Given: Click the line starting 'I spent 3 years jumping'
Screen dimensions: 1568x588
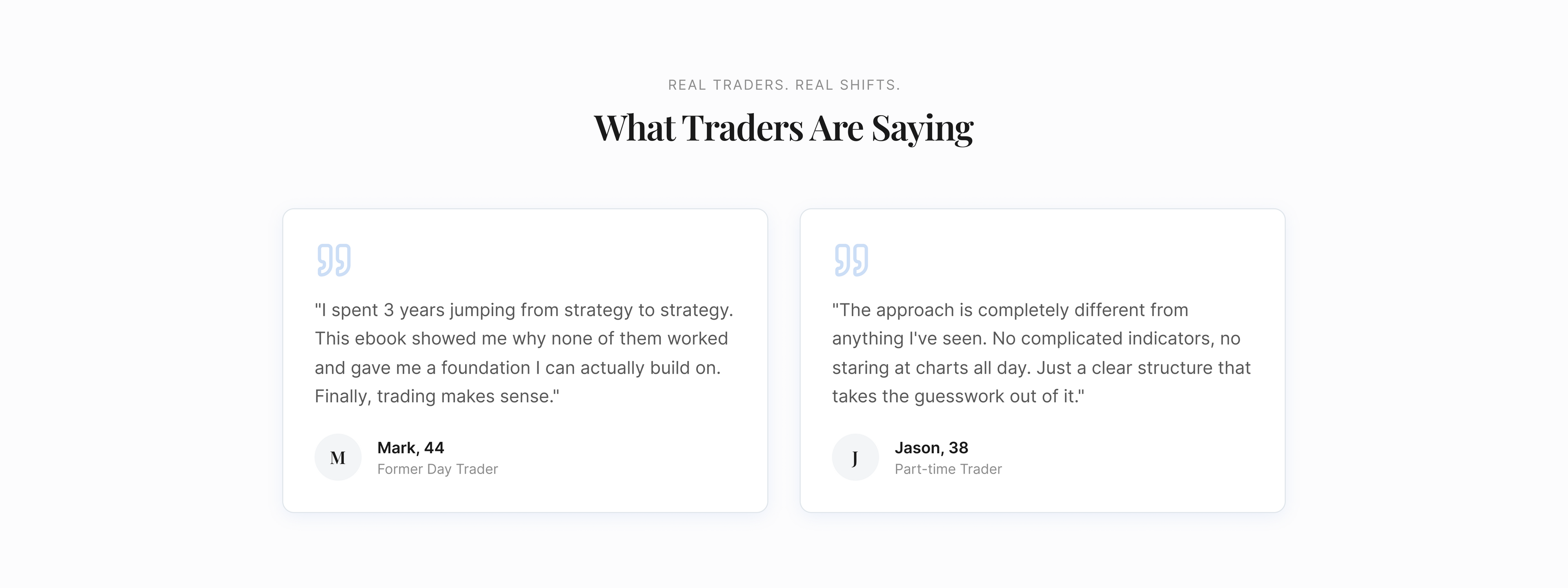Looking at the screenshot, I should pos(523,310).
